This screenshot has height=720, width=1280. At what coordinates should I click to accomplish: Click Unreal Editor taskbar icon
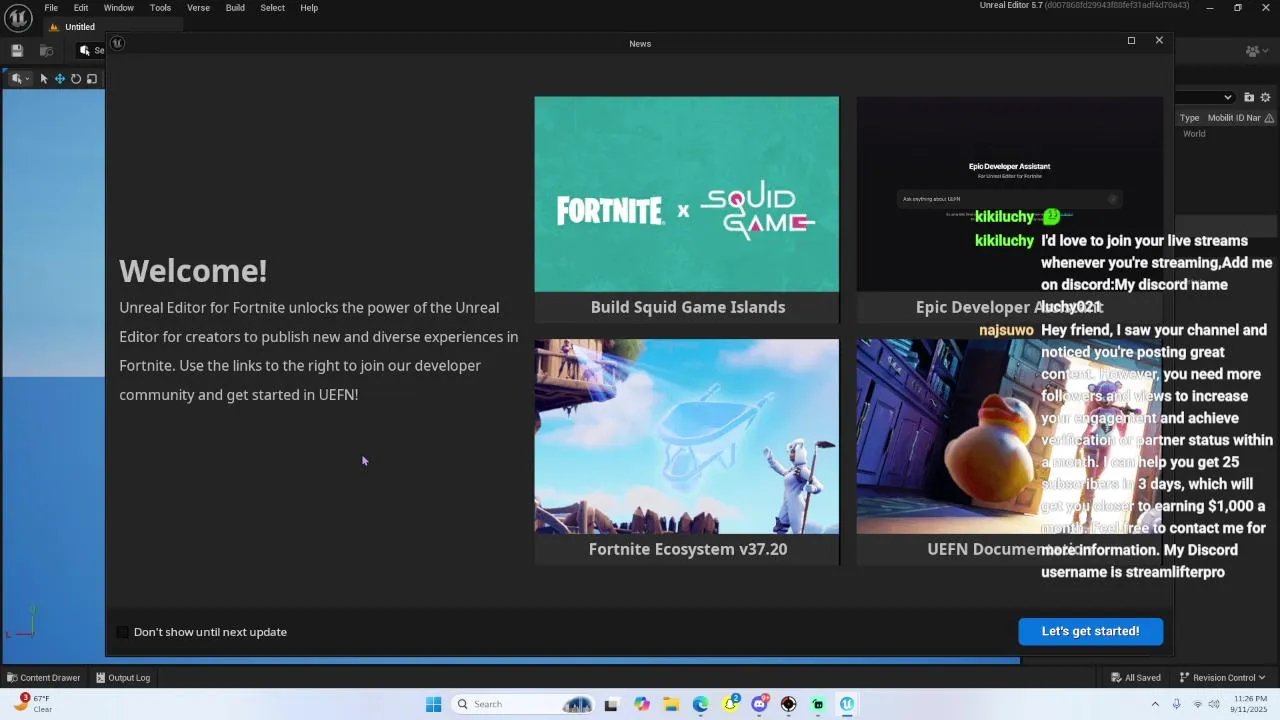tap(847, 704)
